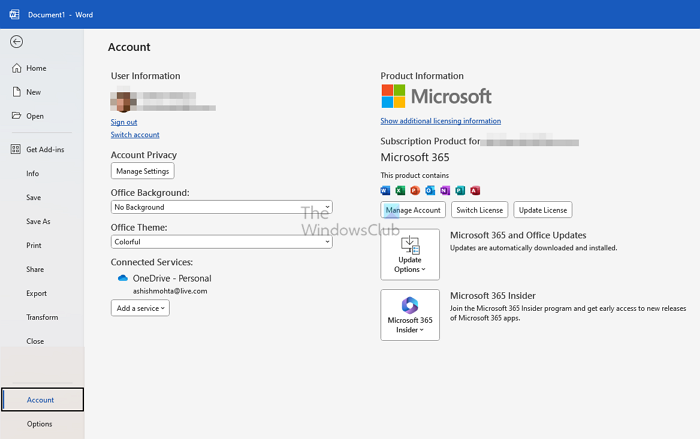Click the ashishmohta@live.com email text

coord(170,291)
